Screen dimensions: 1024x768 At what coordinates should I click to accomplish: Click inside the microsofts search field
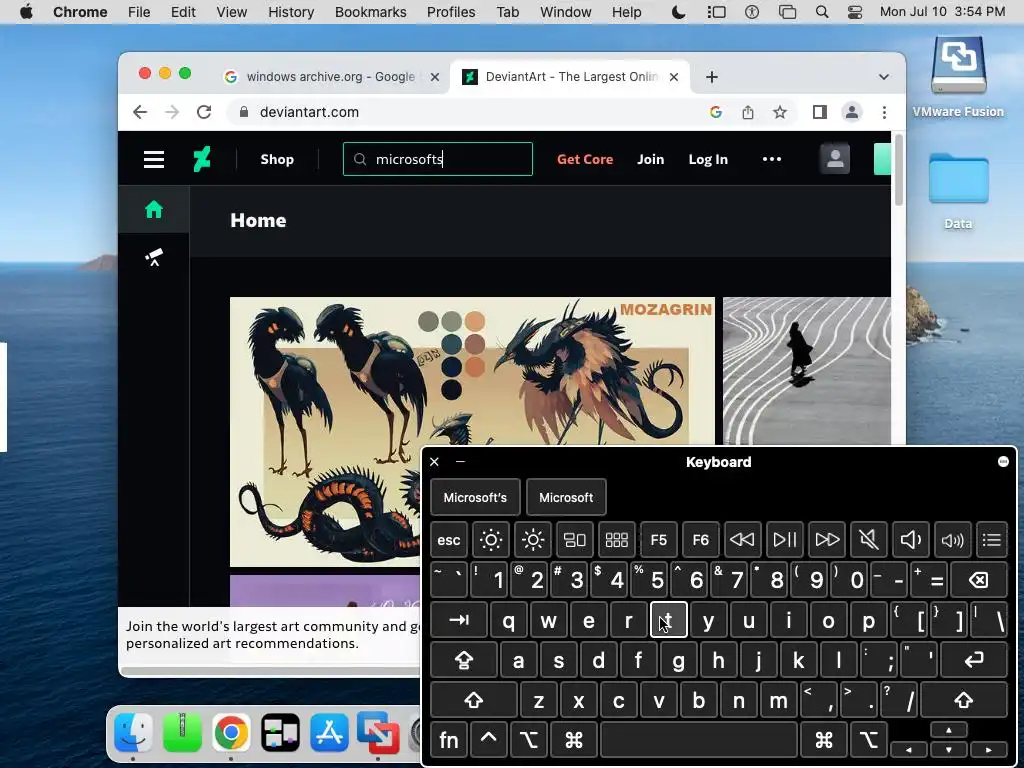[438, 159]
